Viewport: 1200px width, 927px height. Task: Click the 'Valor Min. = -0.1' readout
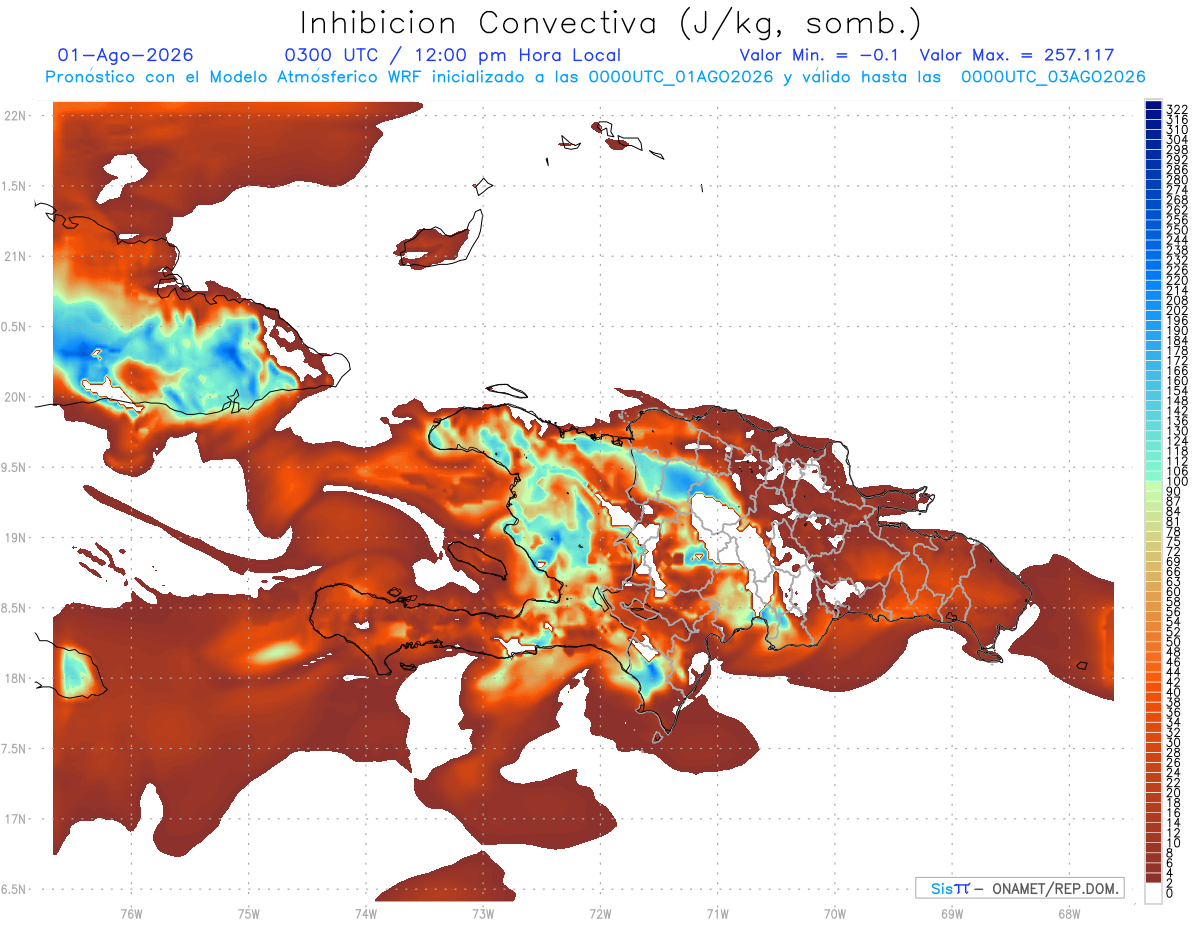click(819, 55)
